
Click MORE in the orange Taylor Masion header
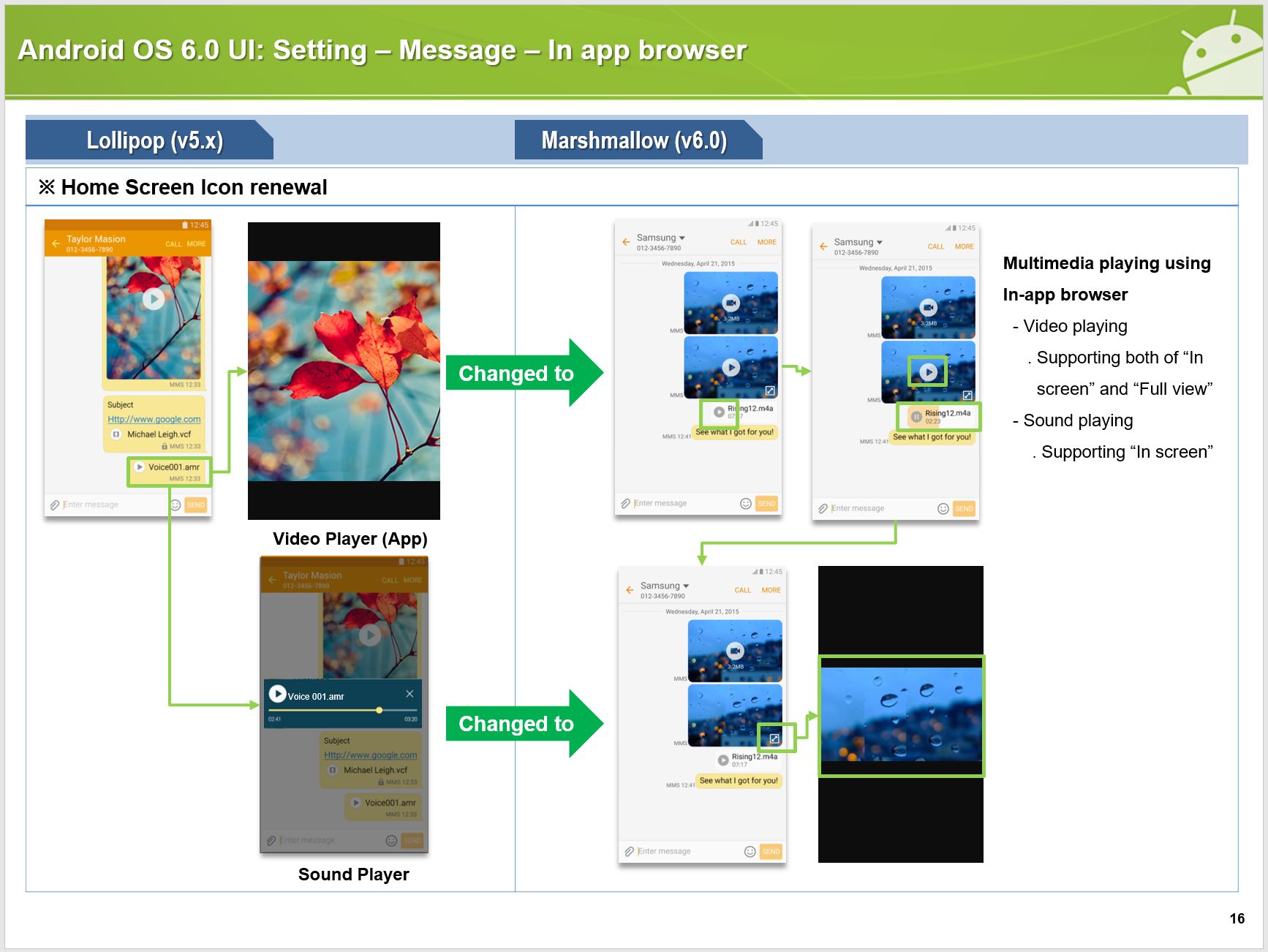pos(196,244)
